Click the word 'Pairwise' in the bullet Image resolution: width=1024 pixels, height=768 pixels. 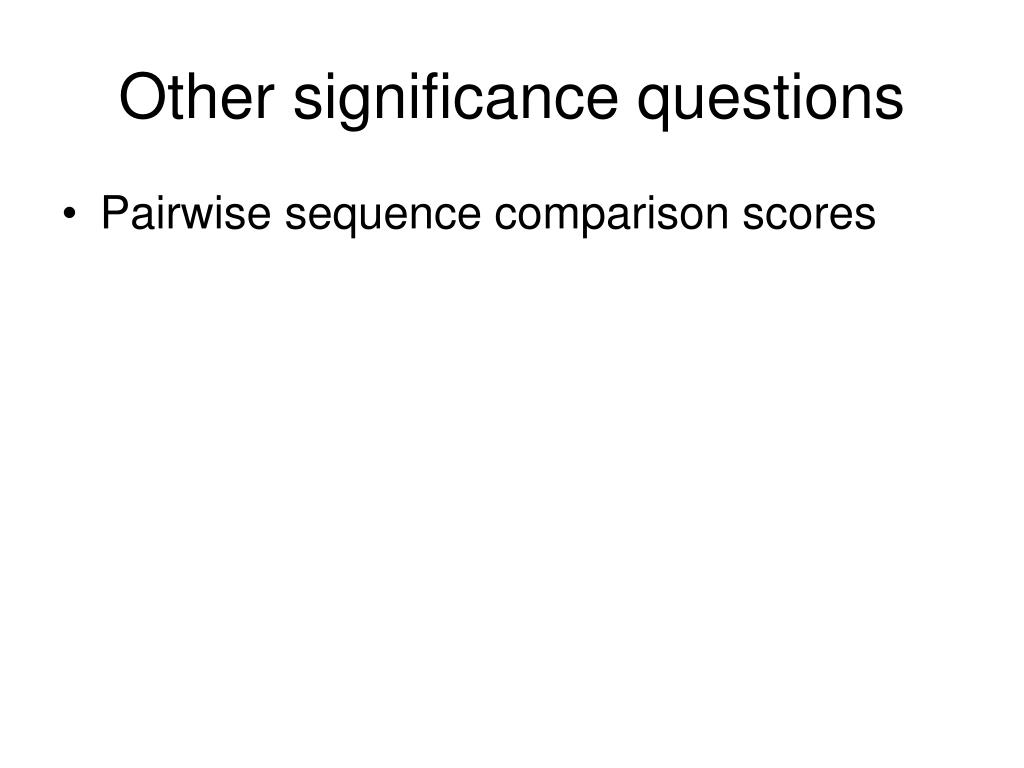(185, 212)
